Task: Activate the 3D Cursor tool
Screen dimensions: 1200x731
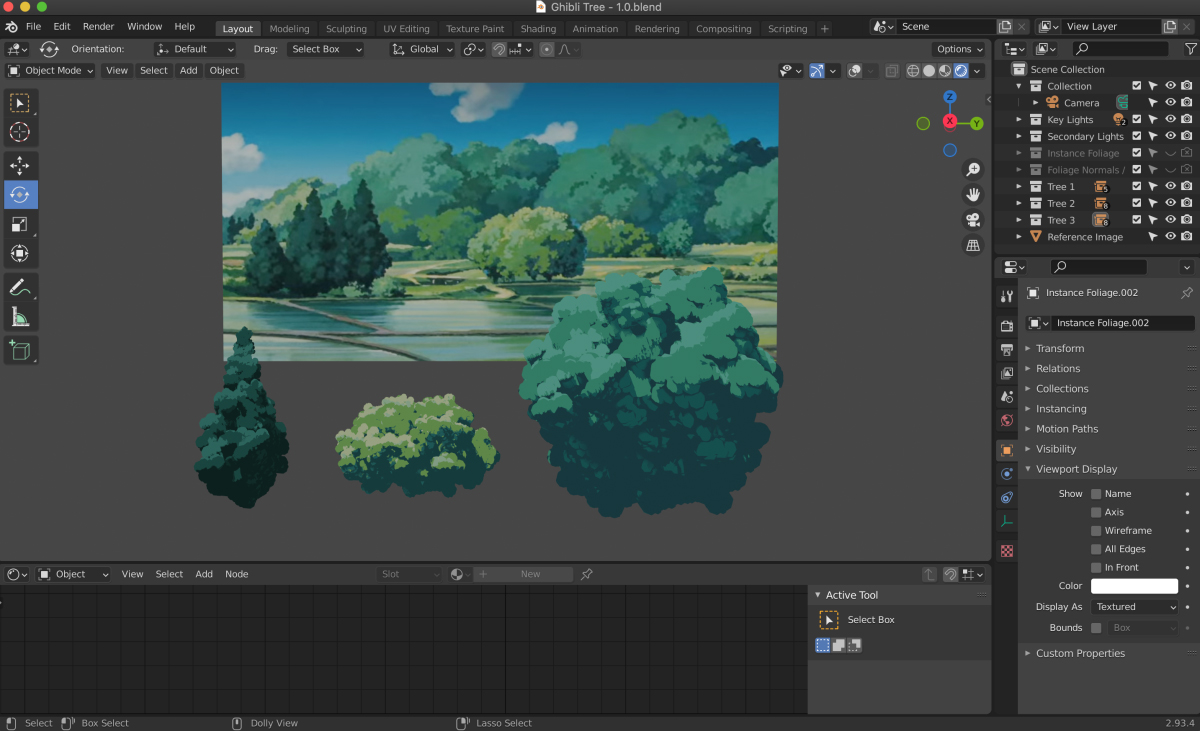Action: [20, 132]
